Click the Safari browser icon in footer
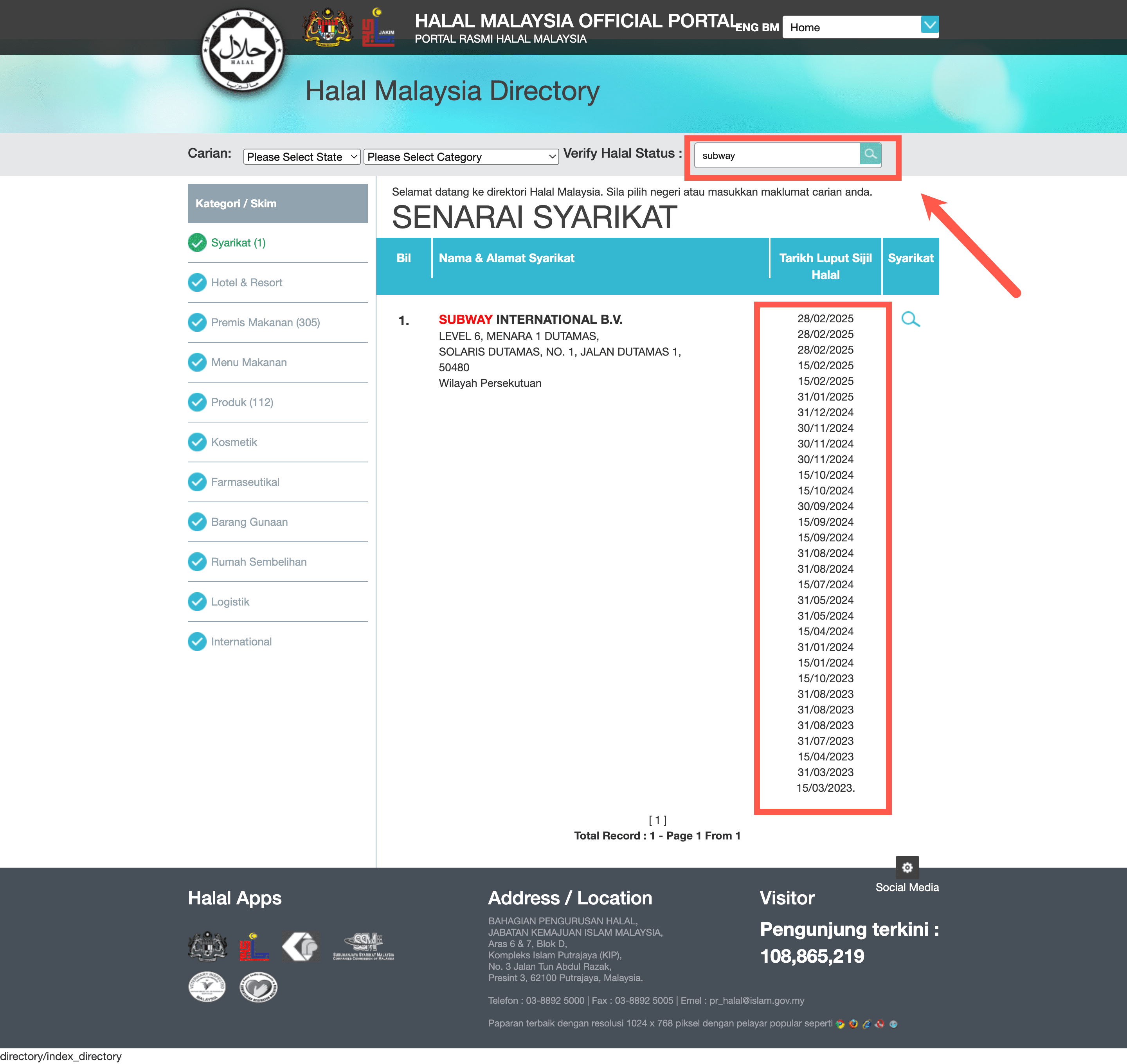This screenshot has height=1064, width=1127. pyautogui.click(x=893, y=1024)
